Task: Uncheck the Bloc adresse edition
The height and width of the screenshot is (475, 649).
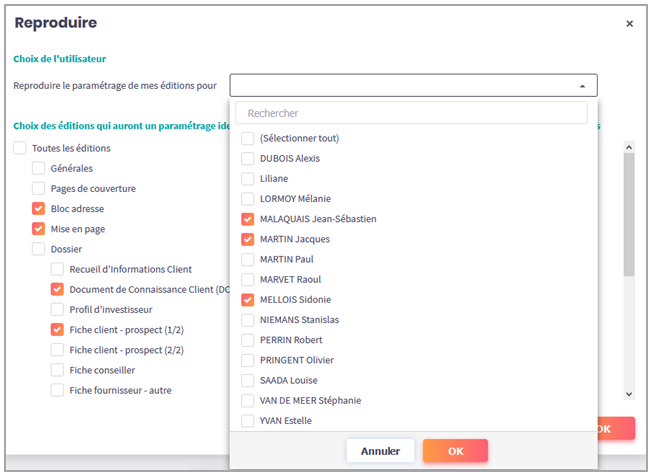Action: (x=39, y=209)
